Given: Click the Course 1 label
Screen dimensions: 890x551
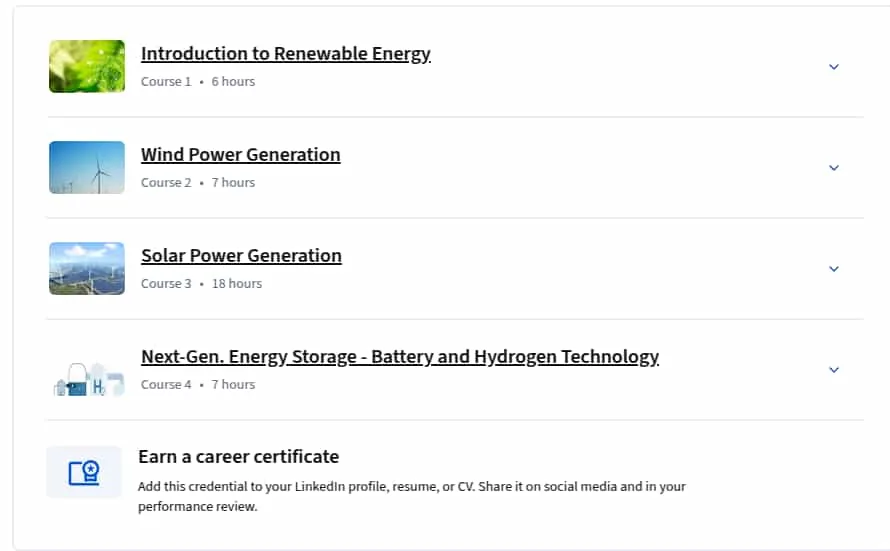Looking at the screenshot, I should tap(166, 82).
